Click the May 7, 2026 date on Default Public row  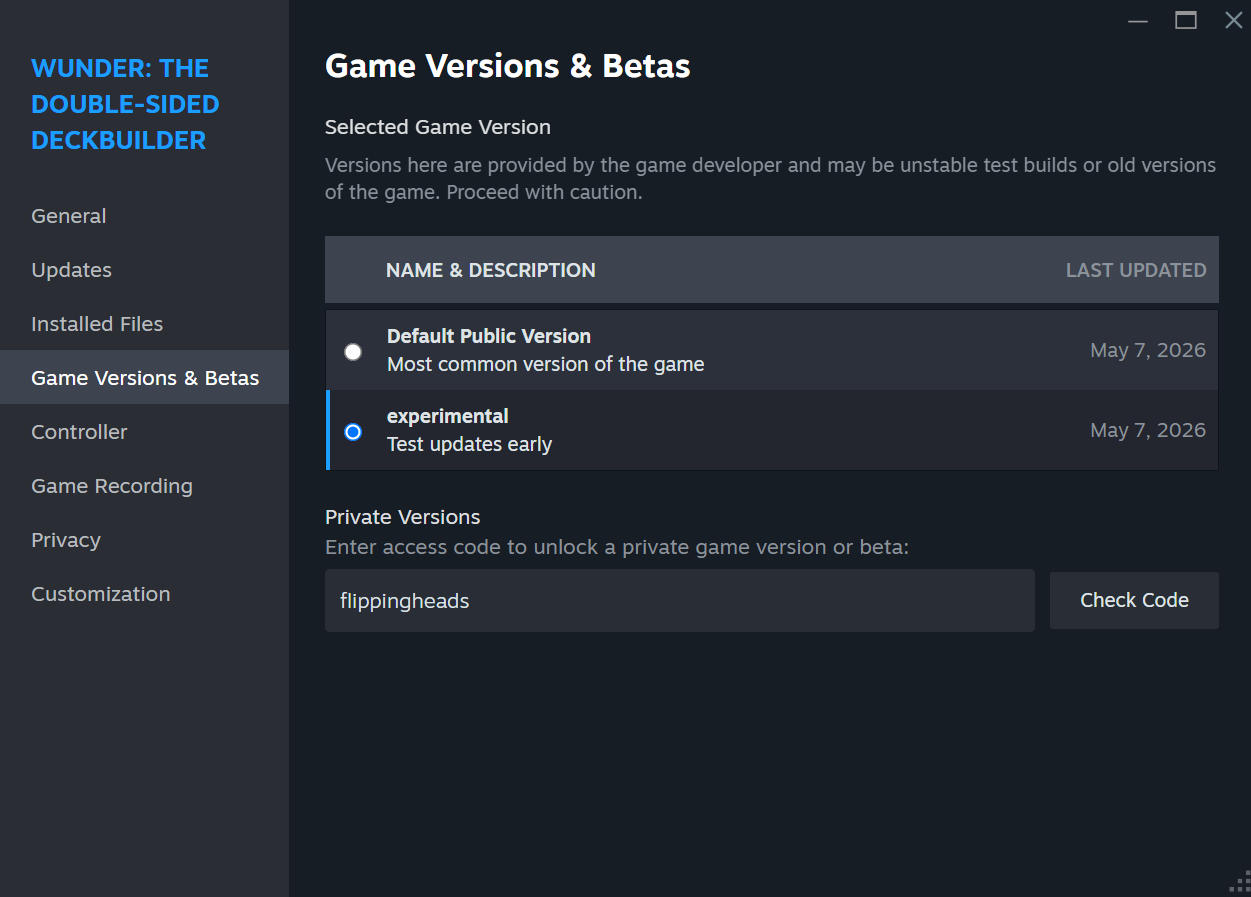pos(1148,350)
